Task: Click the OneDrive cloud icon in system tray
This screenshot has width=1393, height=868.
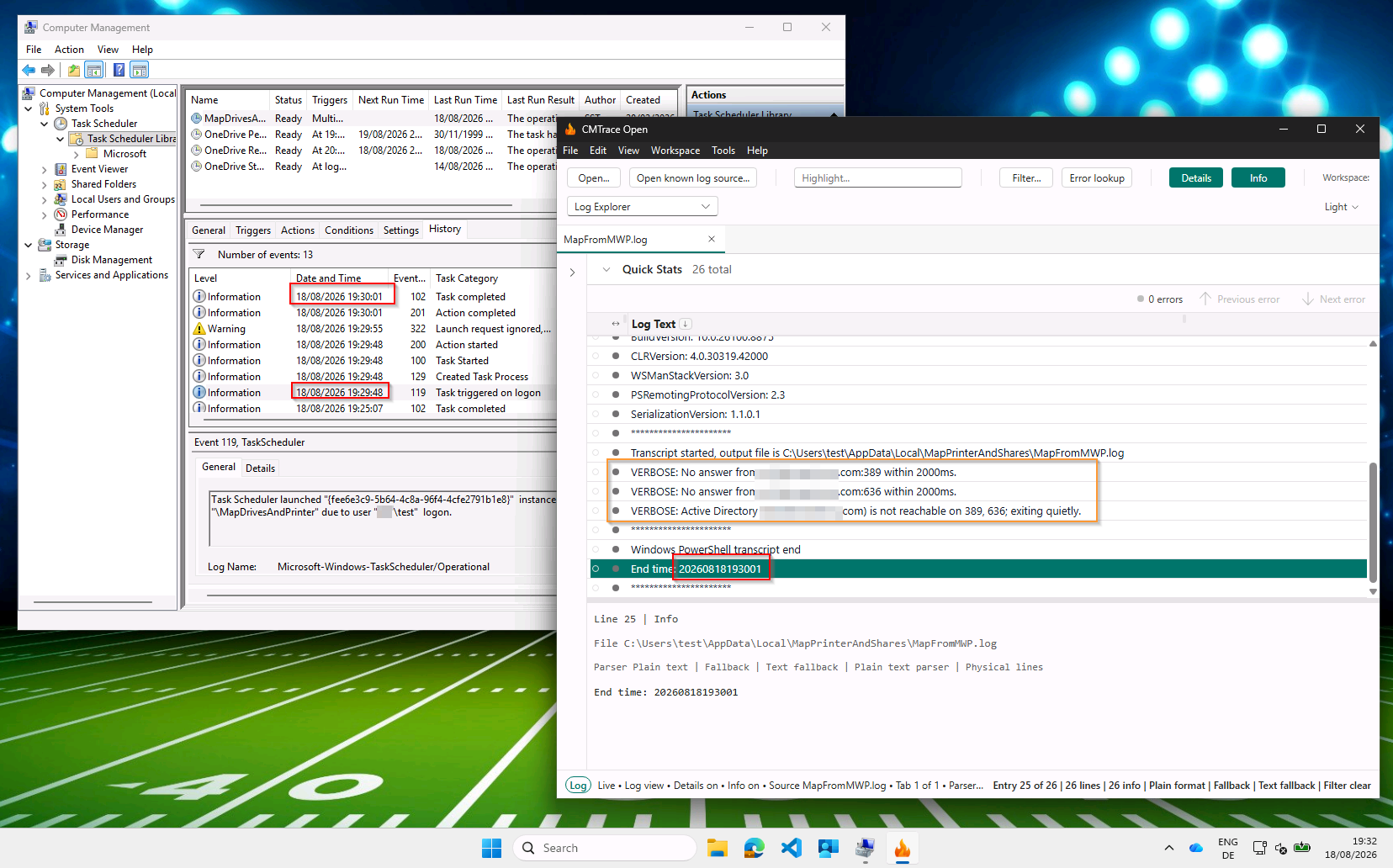Action: [1195, 848]
